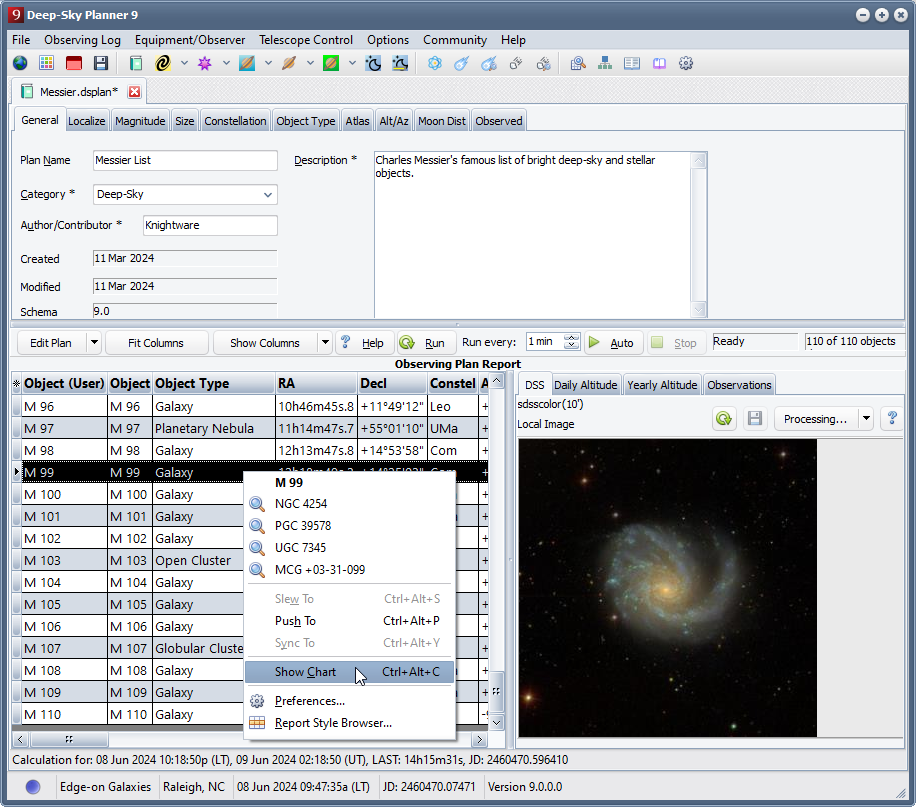Viewport: 916px width, 807px height.
Task: Click the purple starburst toolbar icon
Action: point(205,63)
